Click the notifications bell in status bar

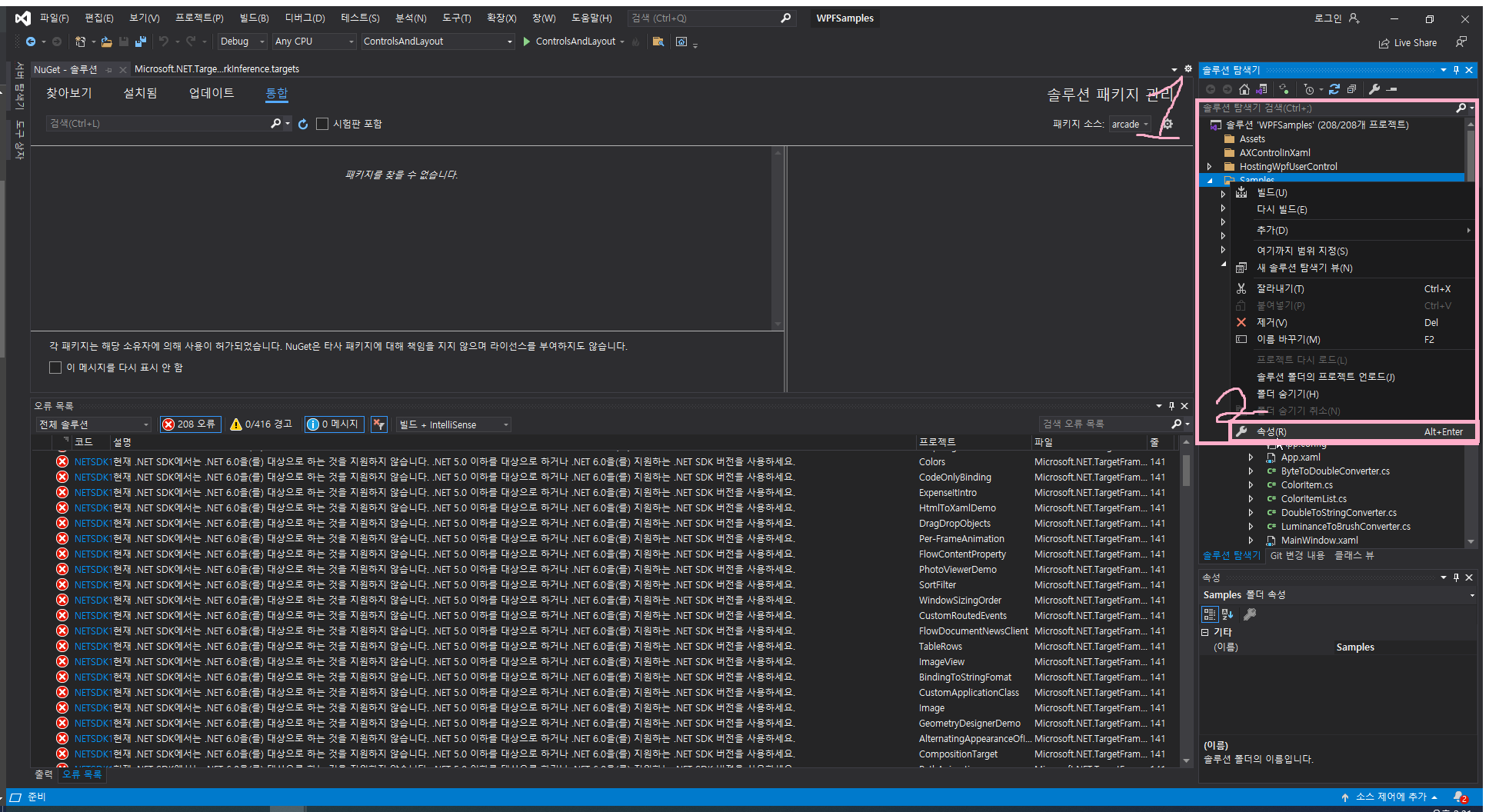coord(1460,797)
